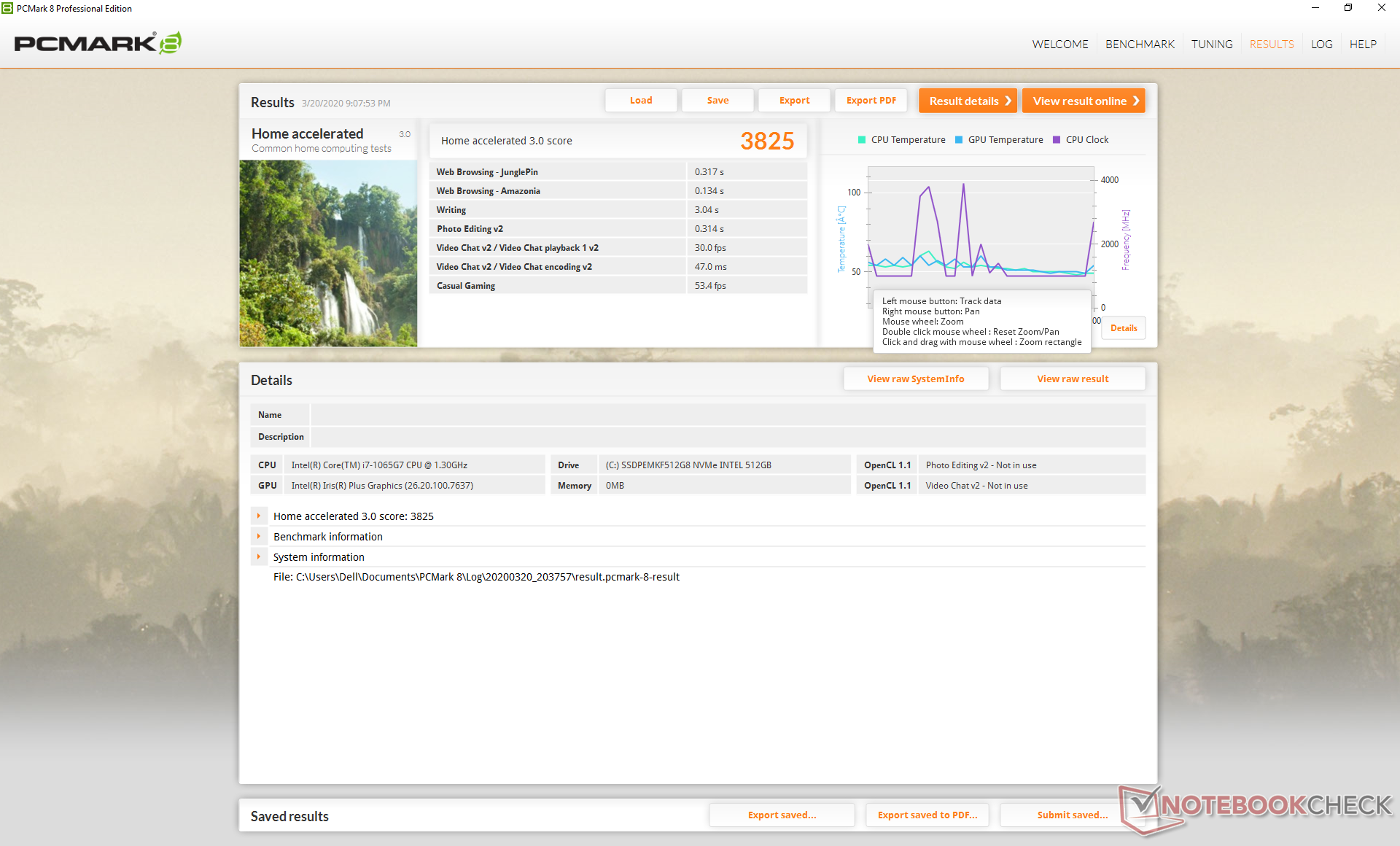Click the Result details button
Image resolution: width=1400 pixels, height=846 pixels.
coord(968,101)
